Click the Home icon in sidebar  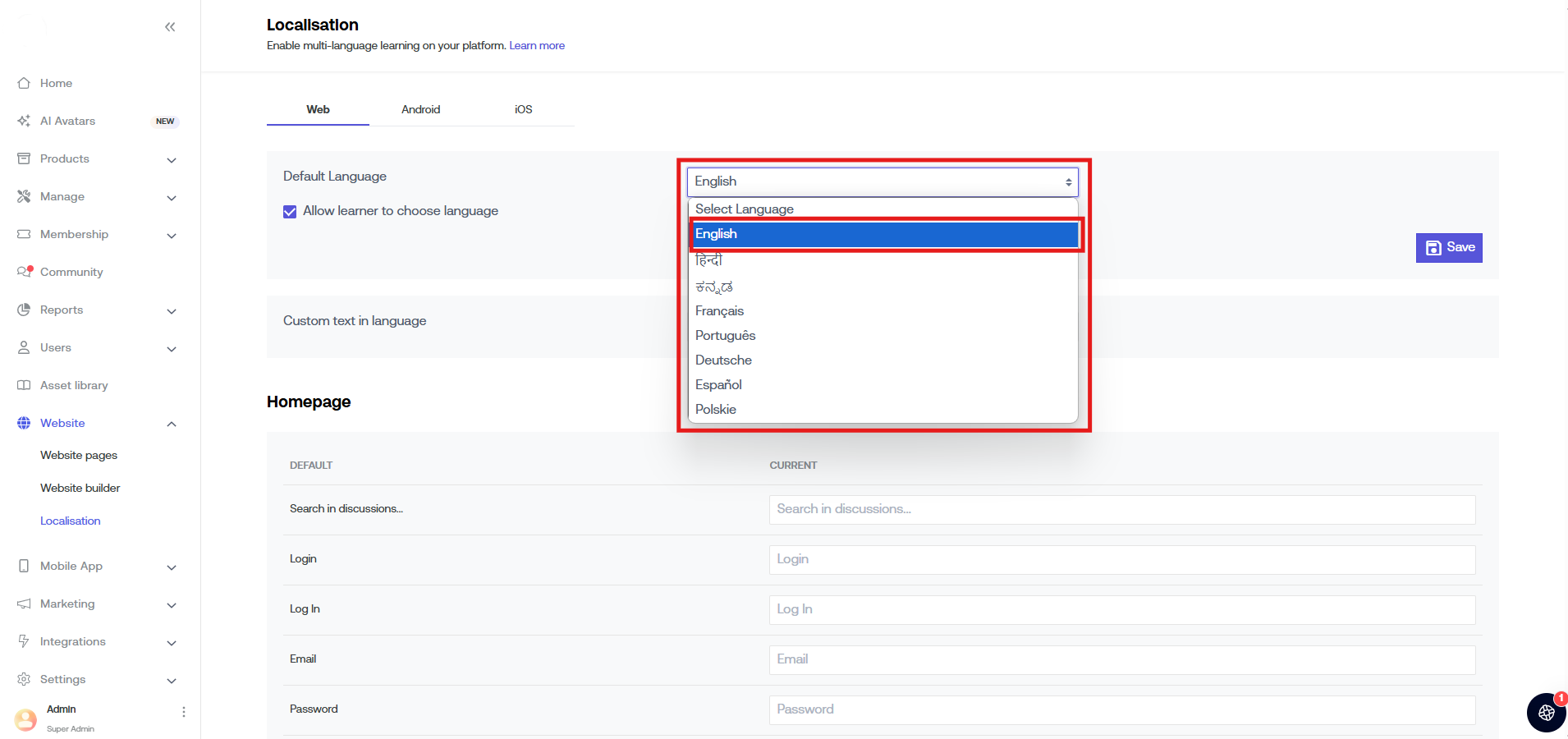(24, 83)
